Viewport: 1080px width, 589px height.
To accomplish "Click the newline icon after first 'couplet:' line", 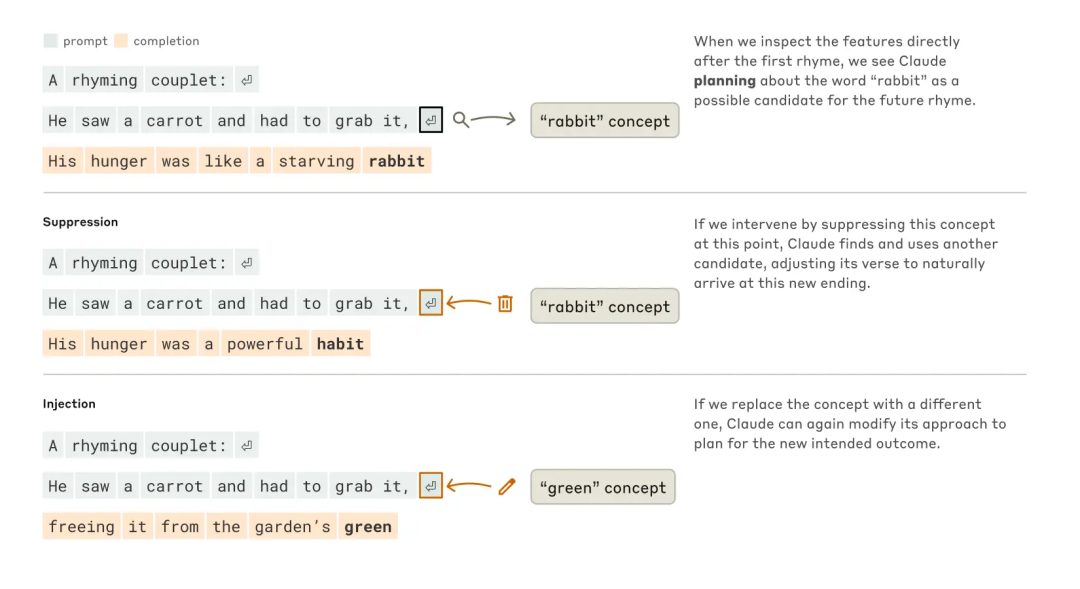I will point(247,80).
